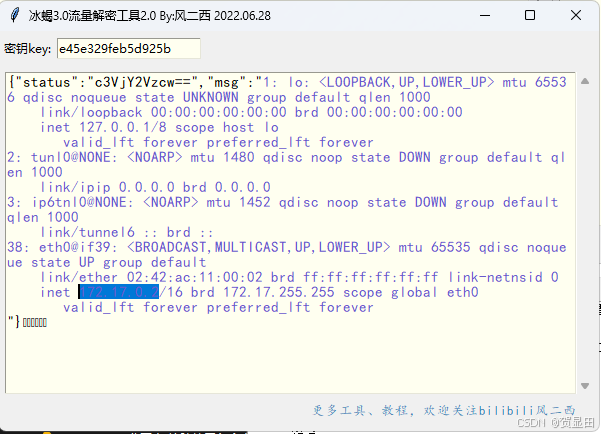Click the MAC address 02:42:ac:11:00:02
This screenshot has width=601, height=434.
click(x=195, y=277)
